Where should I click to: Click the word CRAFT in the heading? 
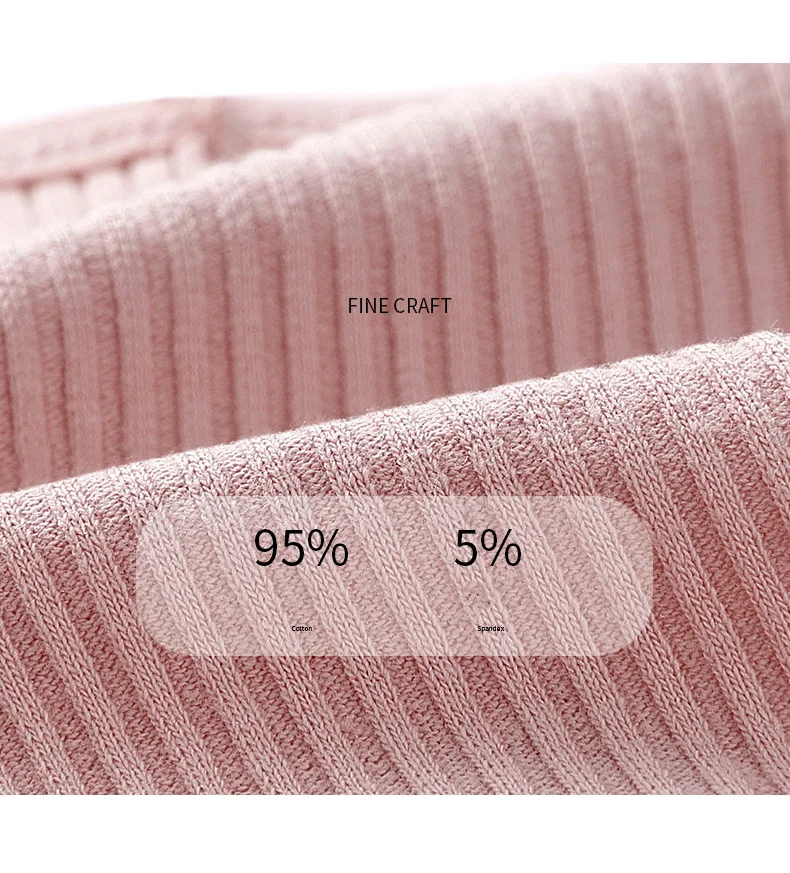(x=422, y=306)
